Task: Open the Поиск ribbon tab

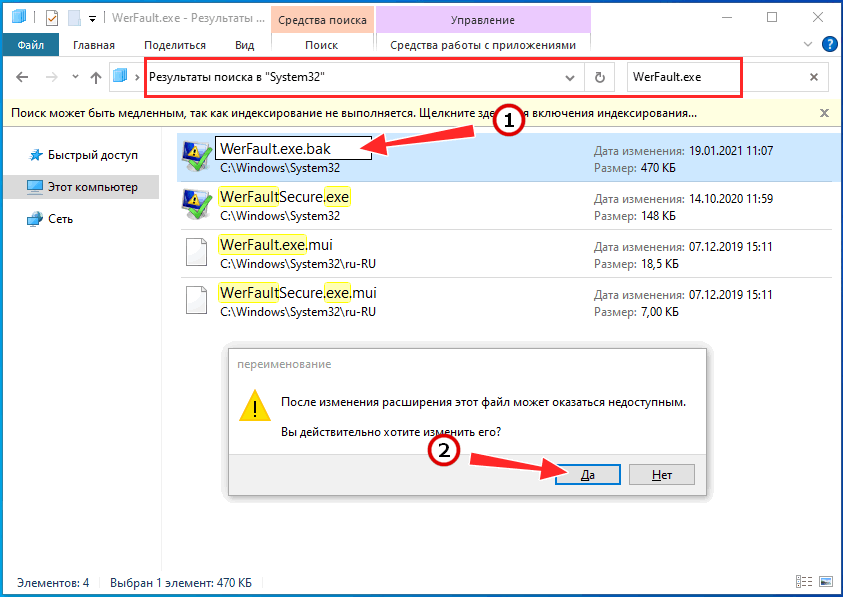Action: tap(322, 45)
